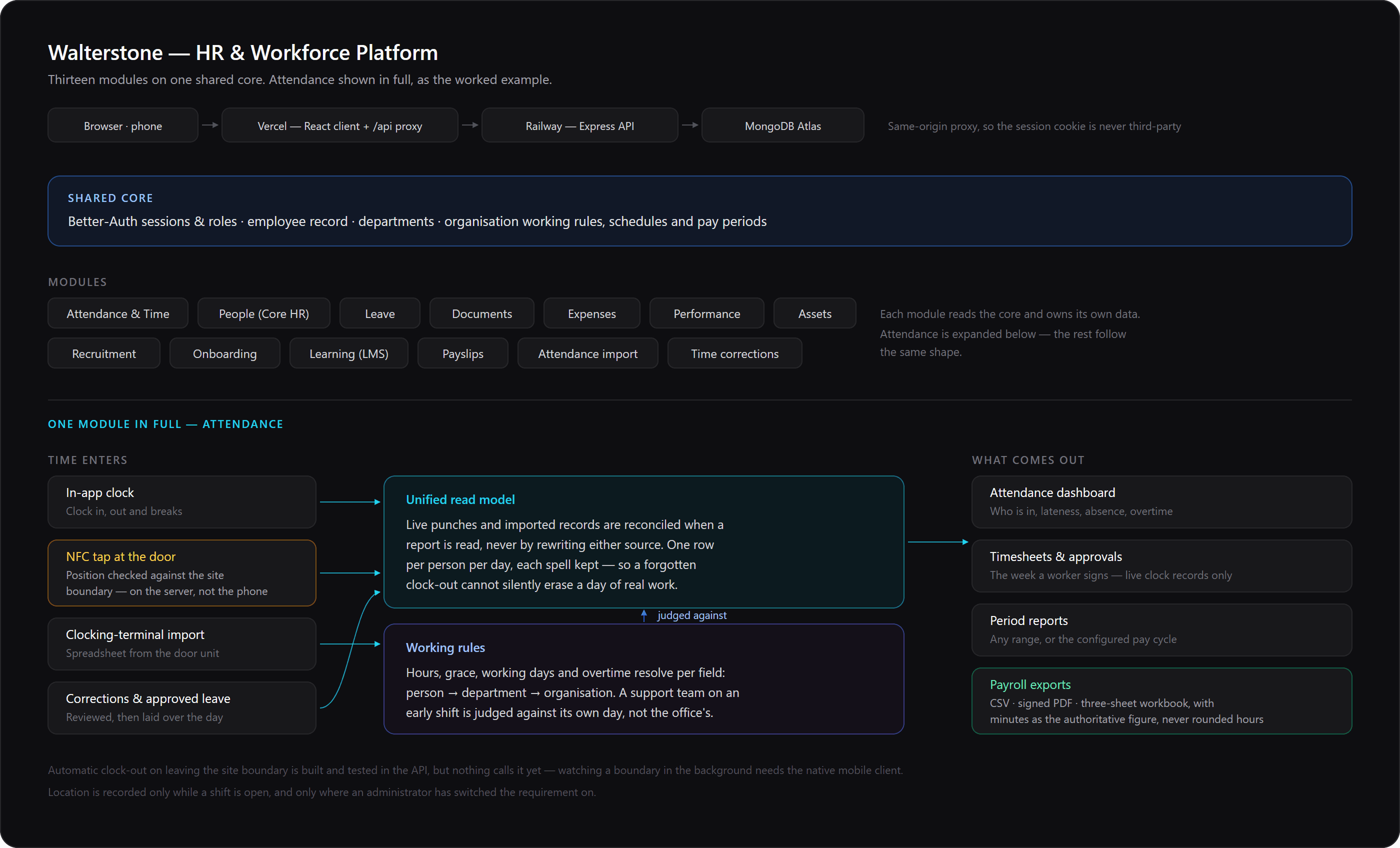Select the Attendance & Time module
The image size is (1400, 848).
point(118,313)
